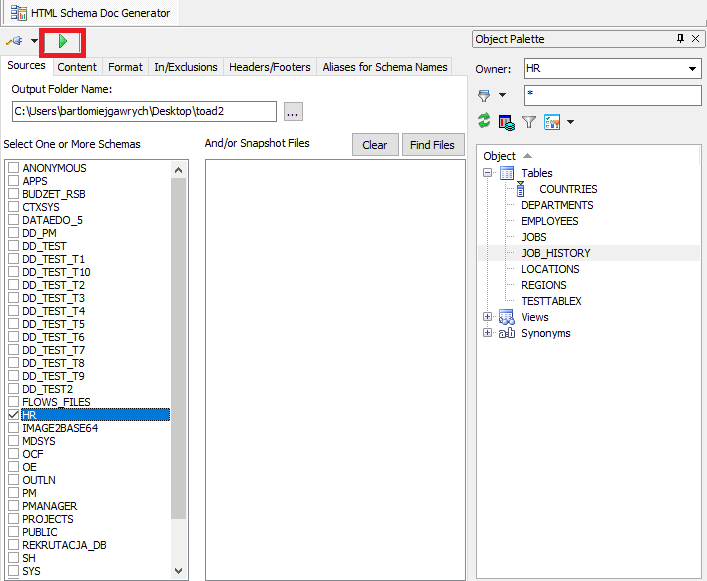Collapse the Tables tree node
707x581 pixels.
point(488,173)
